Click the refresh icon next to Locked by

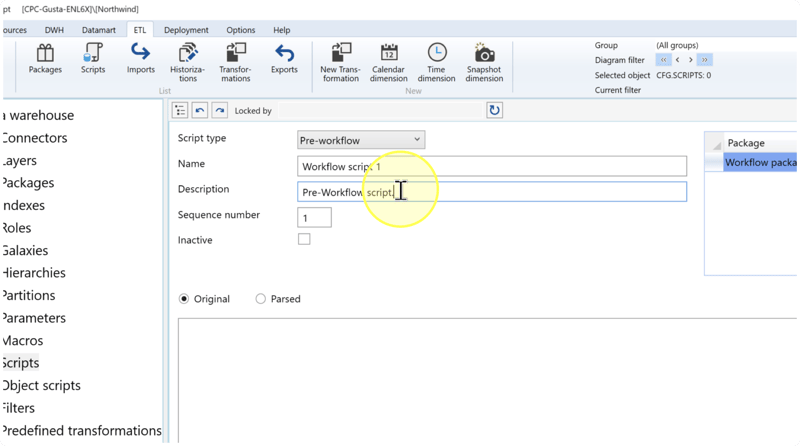(x=494, y=110)
